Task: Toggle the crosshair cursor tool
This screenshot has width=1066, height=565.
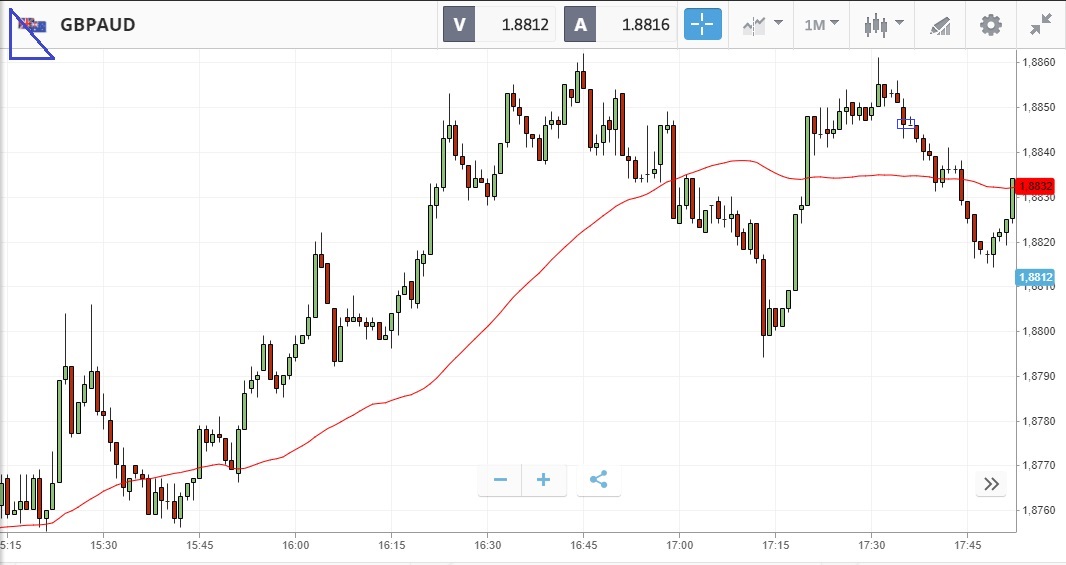Action: [x=703, y=24]
